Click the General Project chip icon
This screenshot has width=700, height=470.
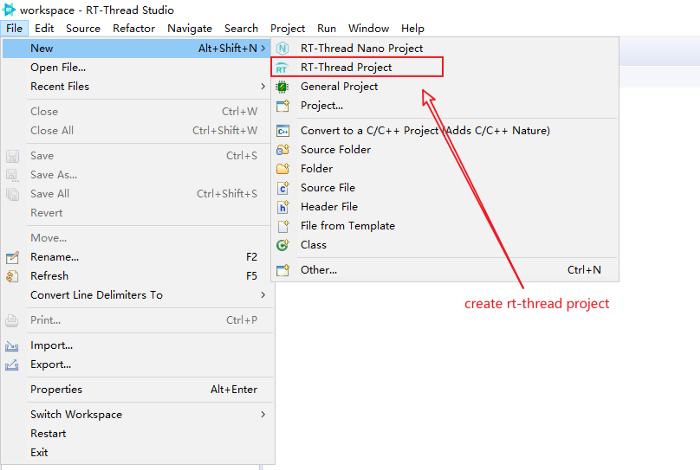tap(282, 87)
